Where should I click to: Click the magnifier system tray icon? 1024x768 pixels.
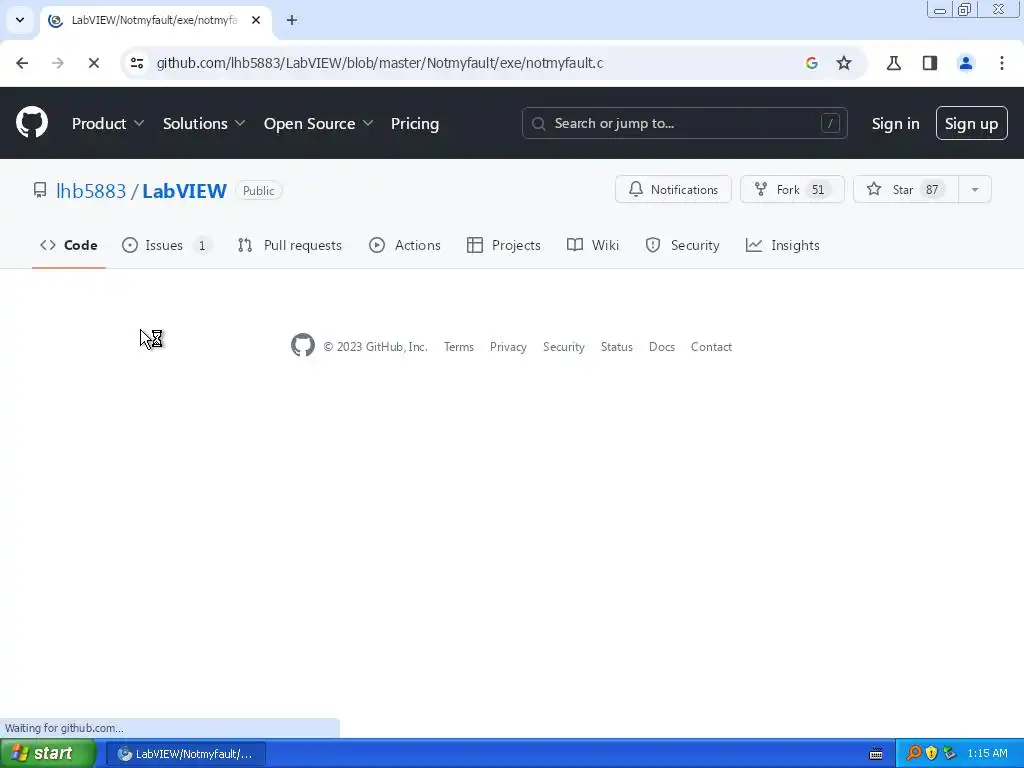[914, 753]
